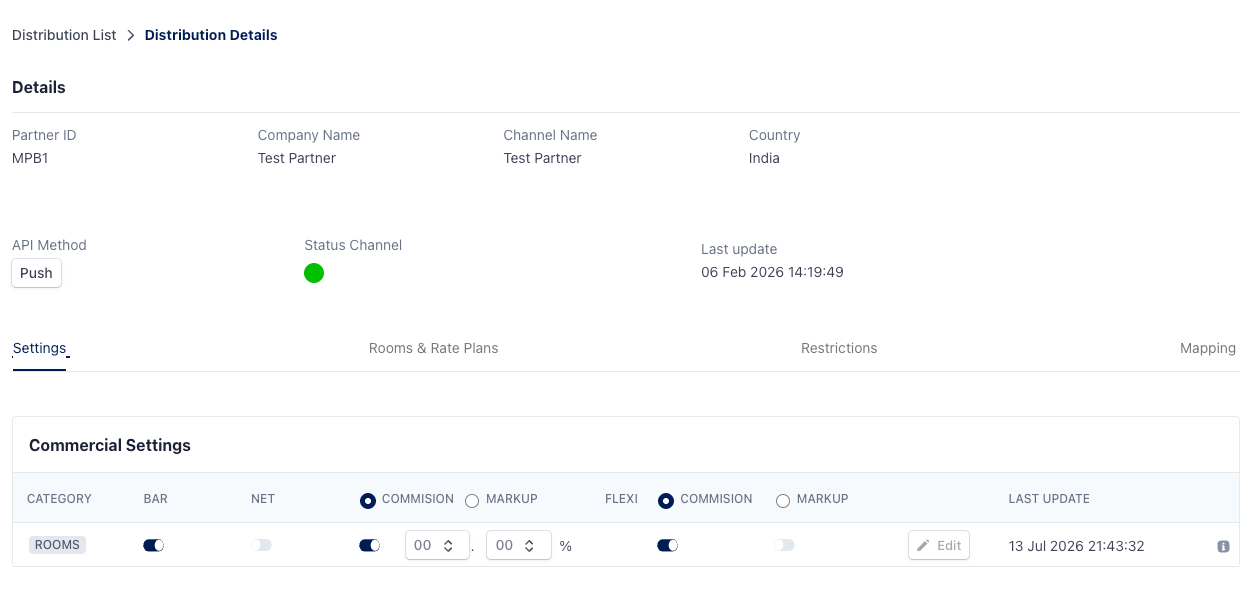Open the Restrictions tab
Screen dimensions: 1259x592
839,348
